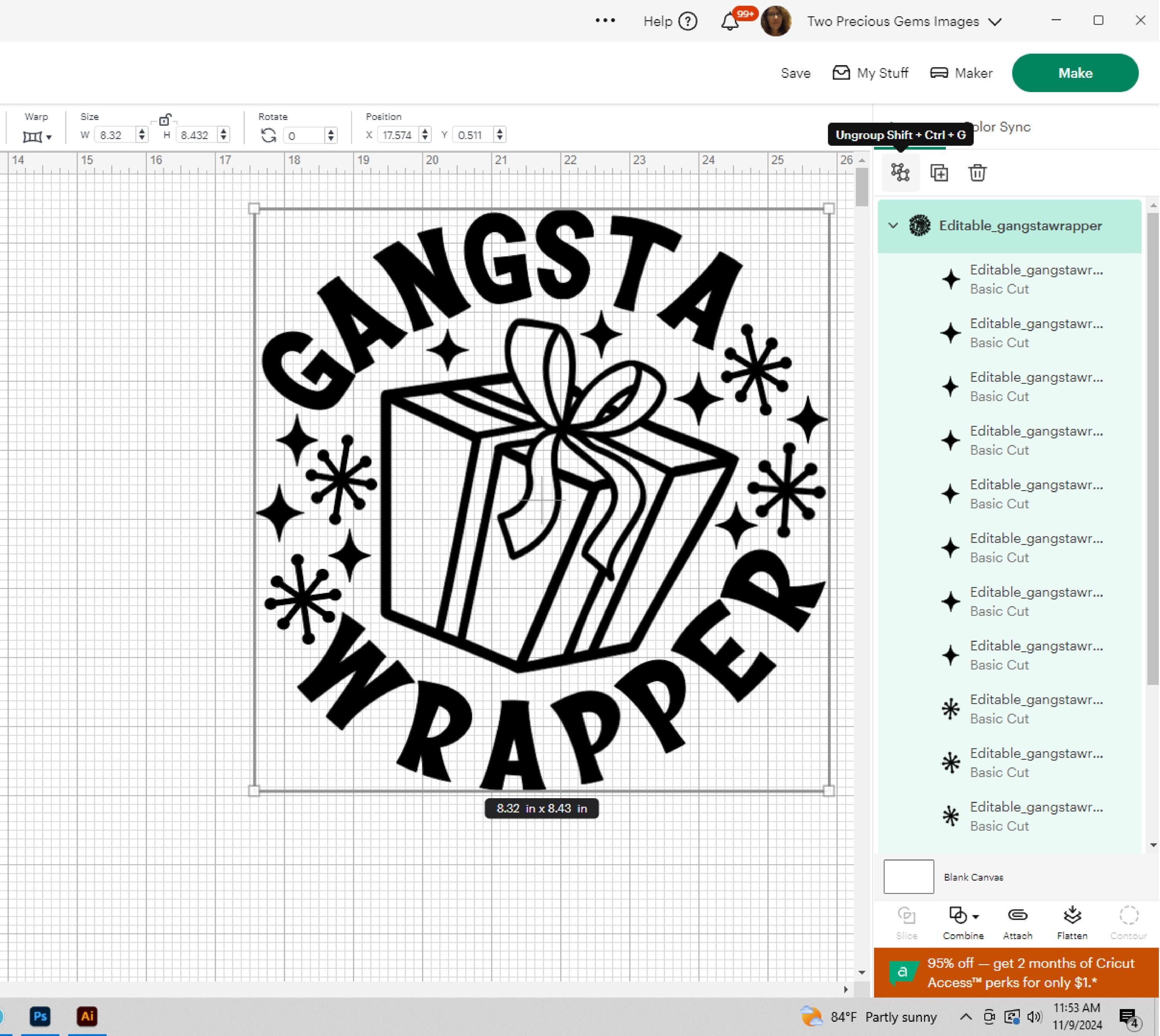This screenshot has width=1160, height=1036.
Task: Open My Stuff
Action: (x=870, y=73)
